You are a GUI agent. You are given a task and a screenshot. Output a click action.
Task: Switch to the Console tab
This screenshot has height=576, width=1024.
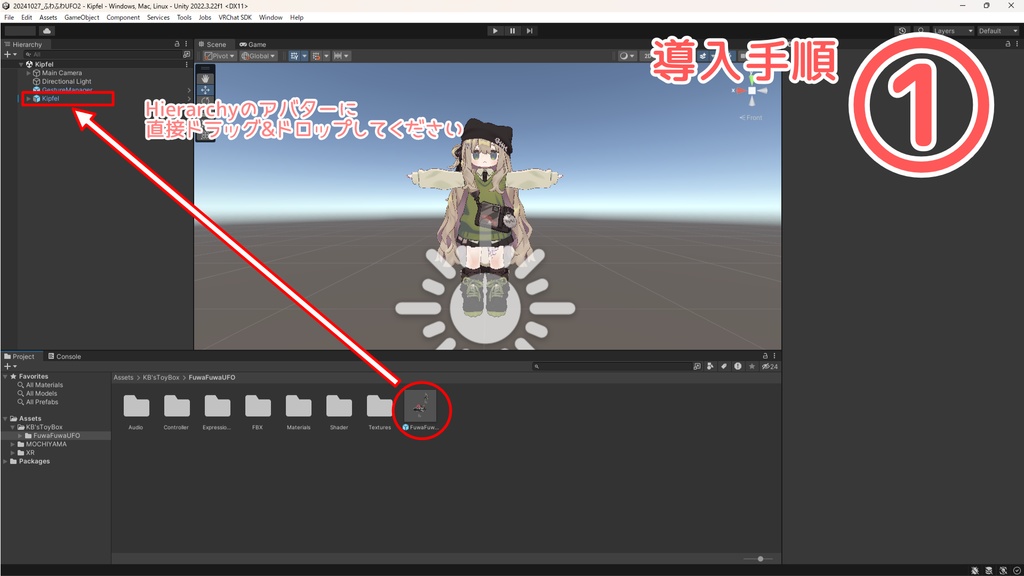tap(65, 355)
